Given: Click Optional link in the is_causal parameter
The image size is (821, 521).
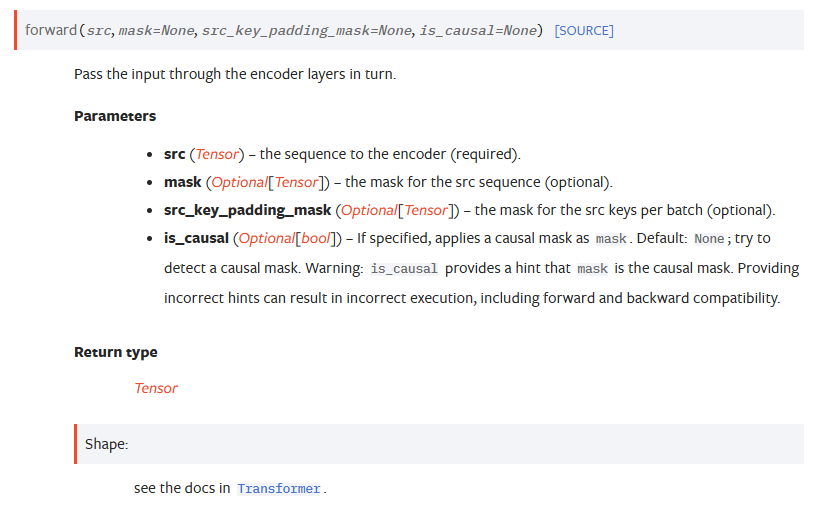Looking at the screenshot, I should click(x=266, y=238).
